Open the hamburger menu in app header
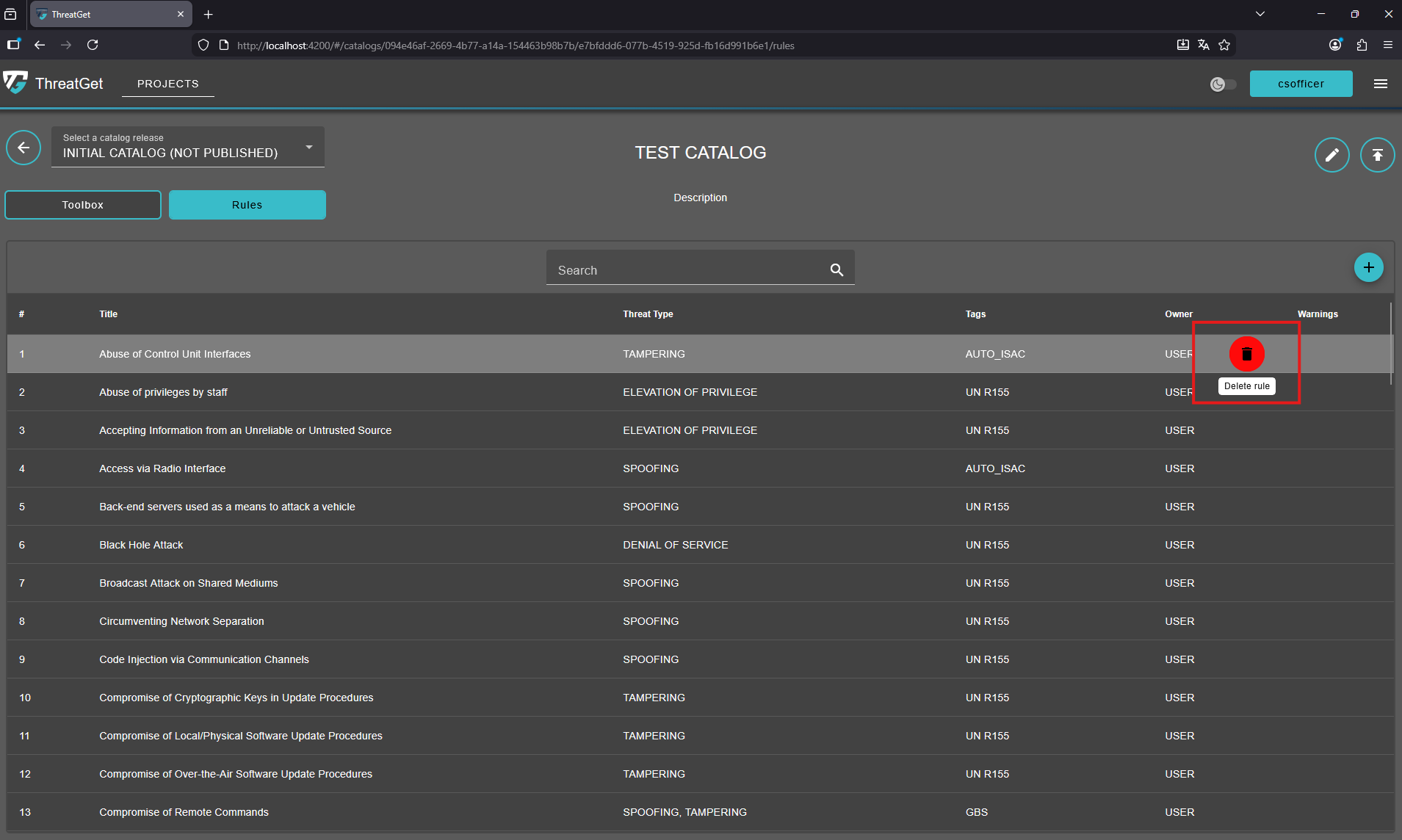This screenshot has width=1402, height=840. [x=1380, y=84]
